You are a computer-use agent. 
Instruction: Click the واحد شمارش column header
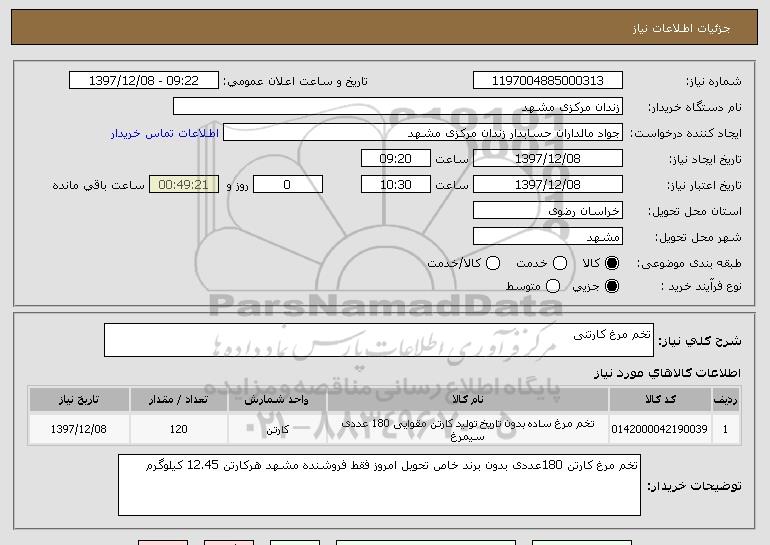pyautogui.click(x=277, y=400)
